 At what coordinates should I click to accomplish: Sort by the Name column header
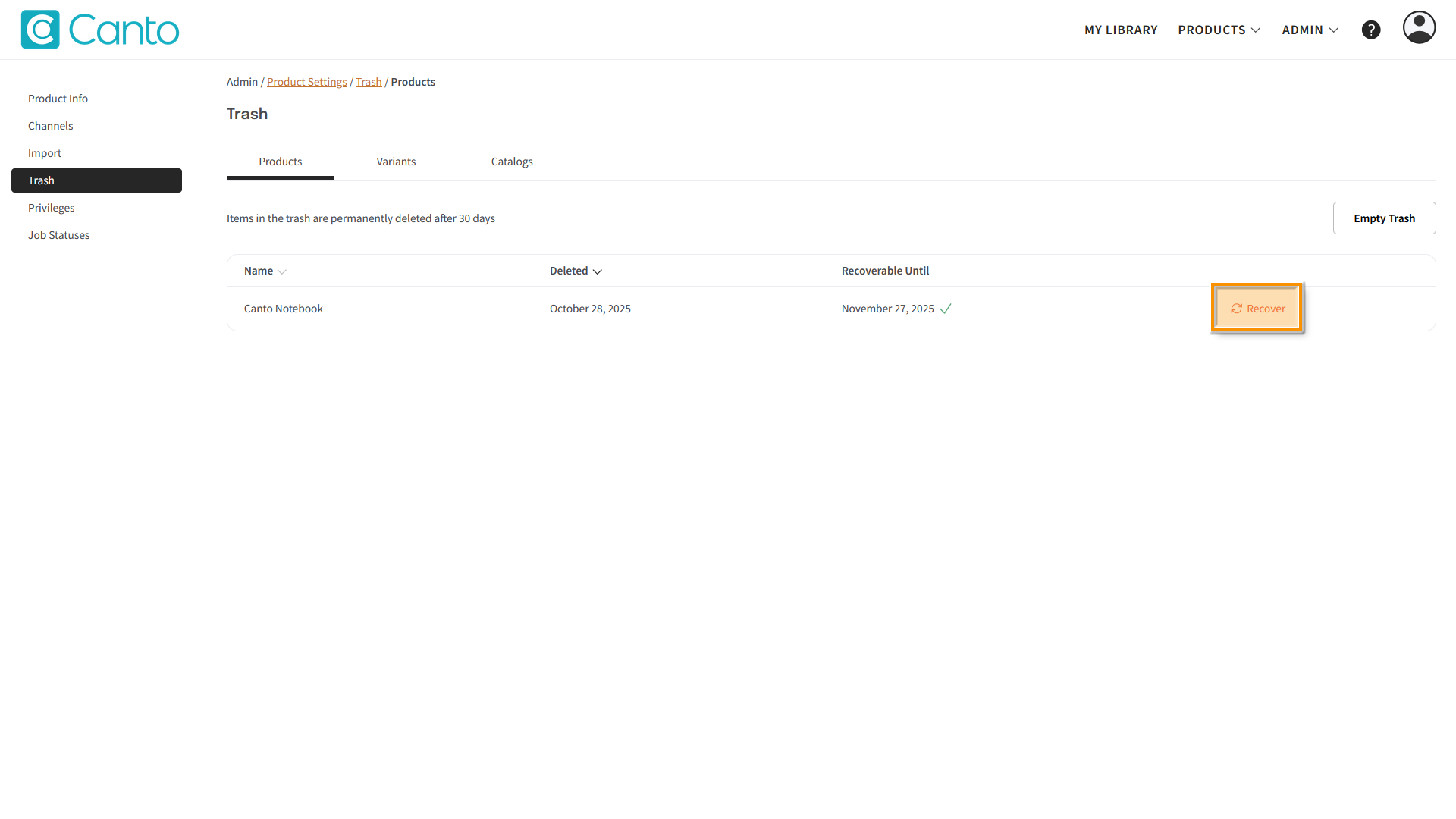coord(265,271)
